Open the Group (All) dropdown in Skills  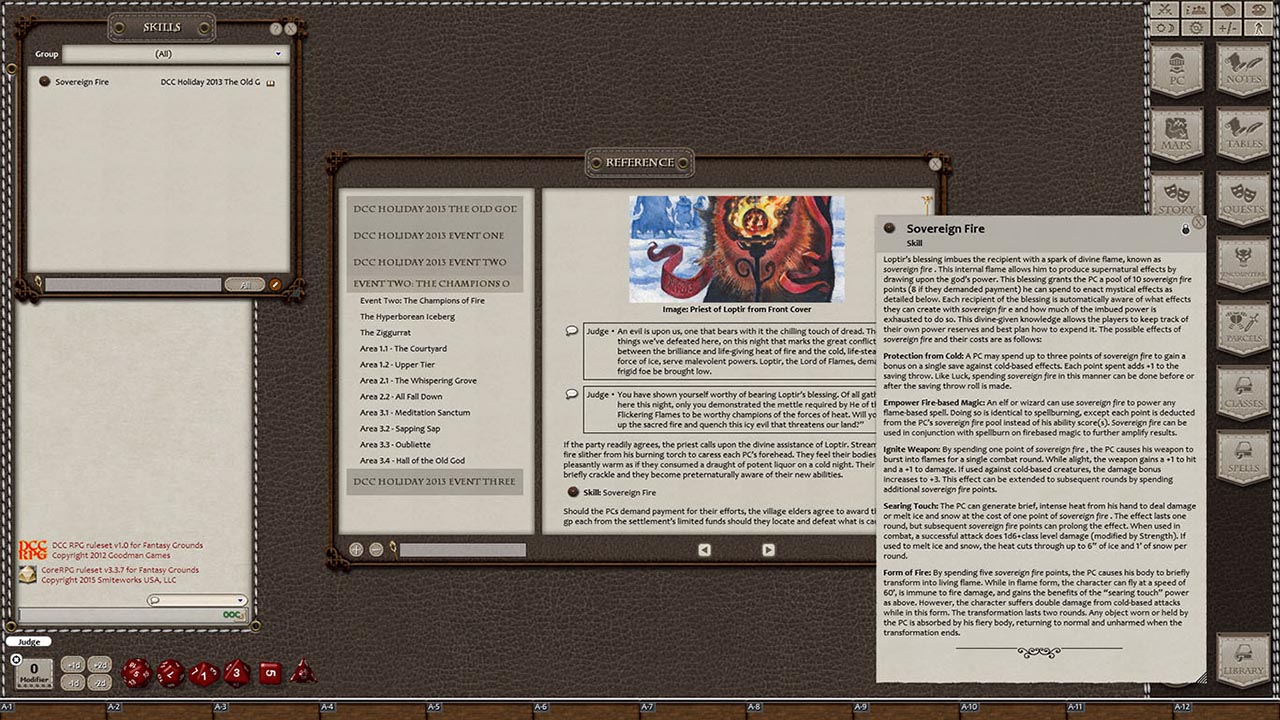tap(175, 54)
